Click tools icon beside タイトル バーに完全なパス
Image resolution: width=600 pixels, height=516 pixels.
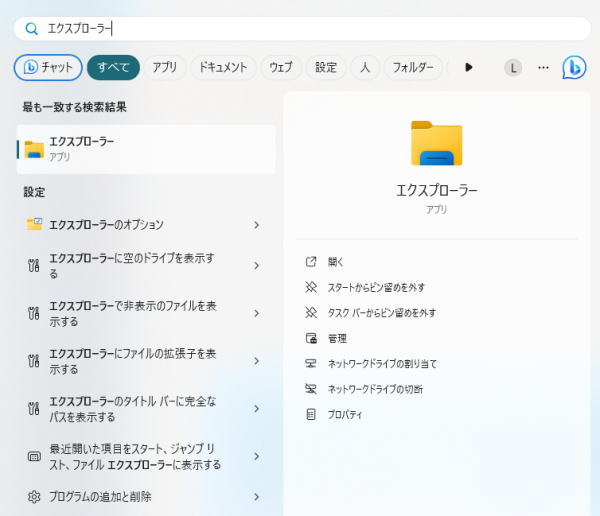click(x=34, y=408)
